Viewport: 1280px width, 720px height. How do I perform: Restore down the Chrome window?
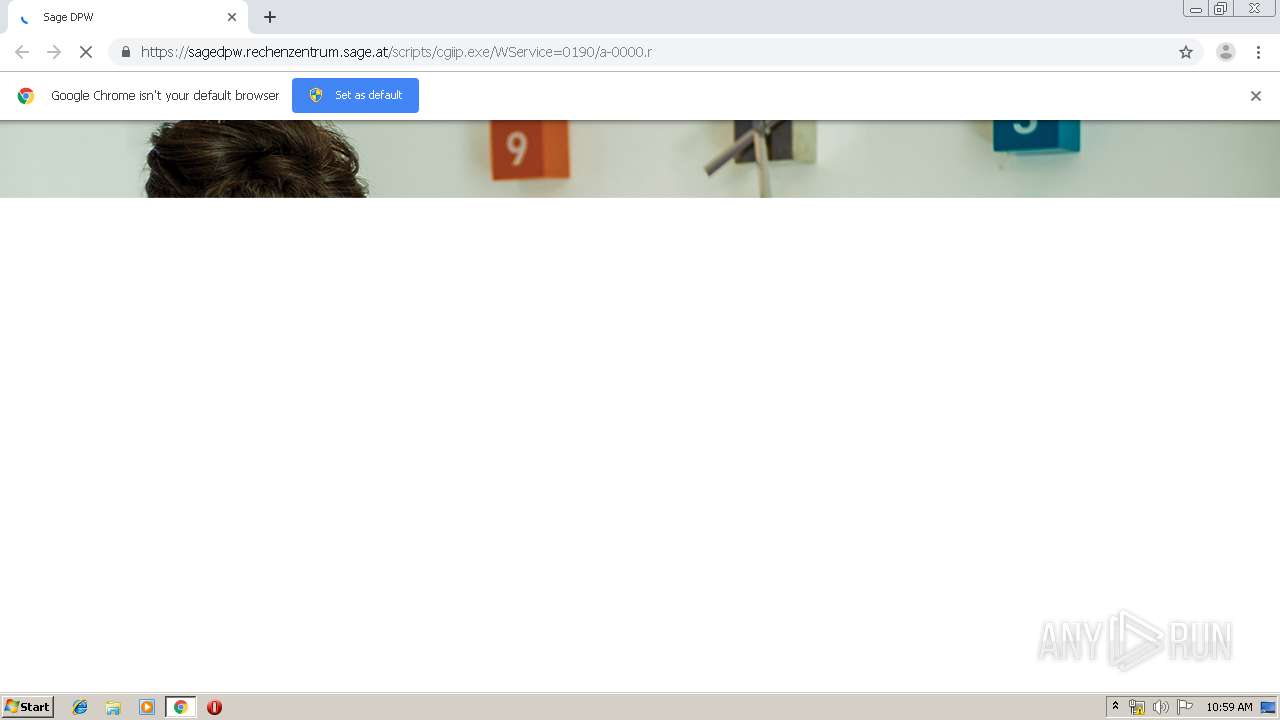(x=1220, y=9)
